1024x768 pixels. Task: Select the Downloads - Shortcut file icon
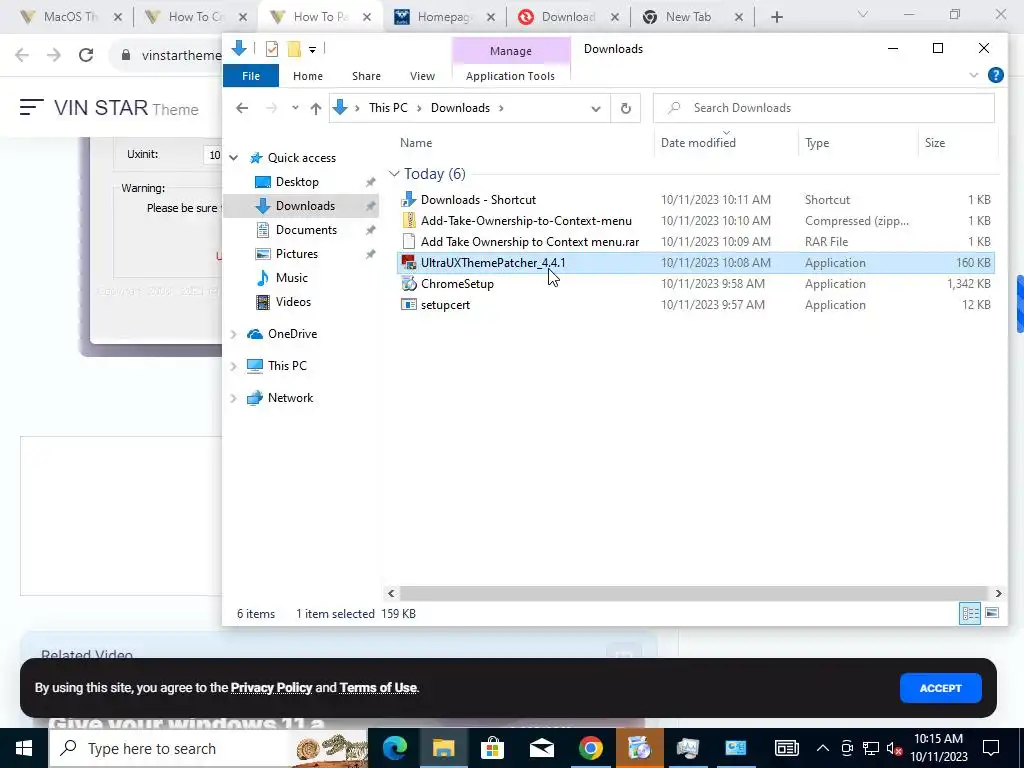pyautogui.click(x=409, y=199)
